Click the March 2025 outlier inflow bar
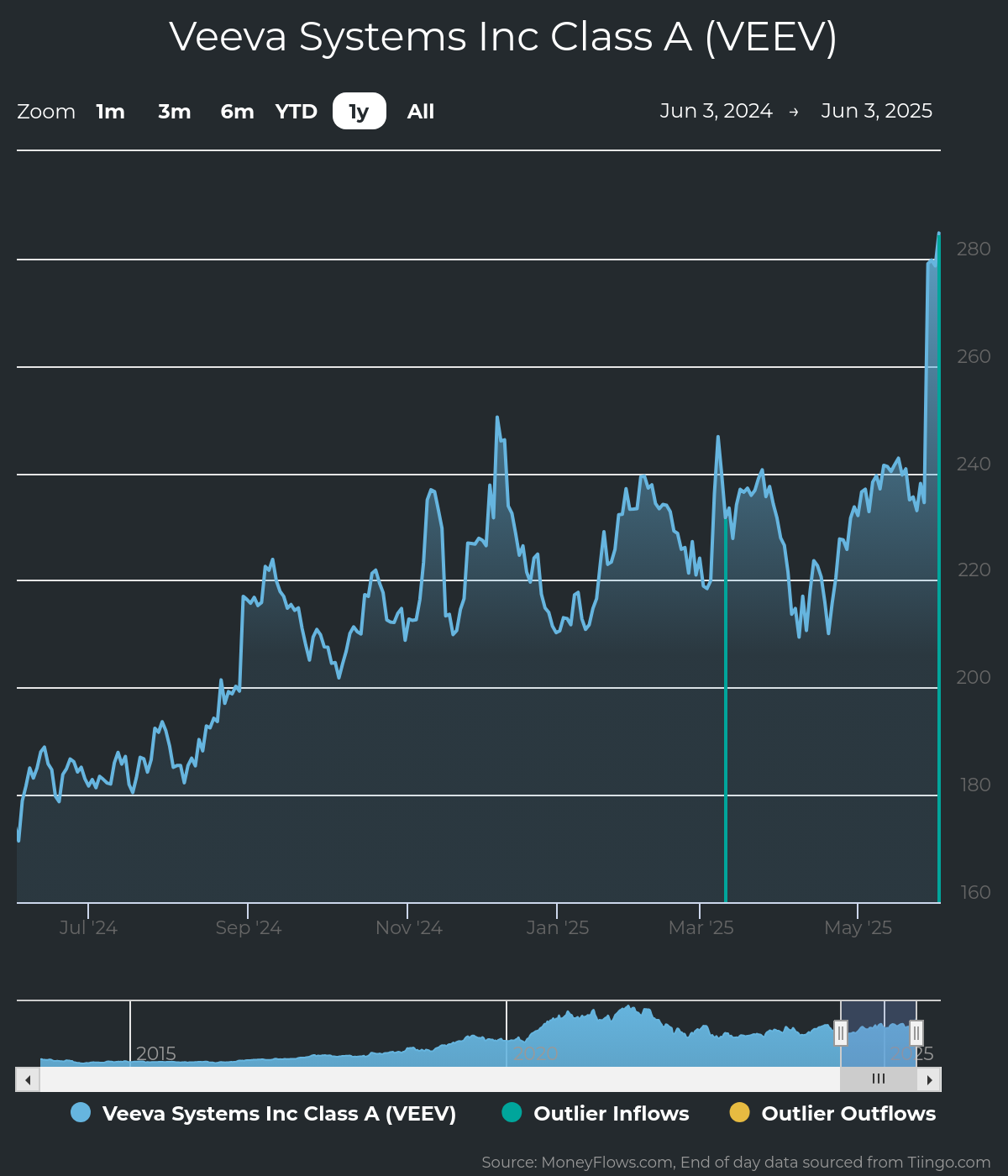The height and width of the screenshot is (1176, 1008). (x=725, y=710)
